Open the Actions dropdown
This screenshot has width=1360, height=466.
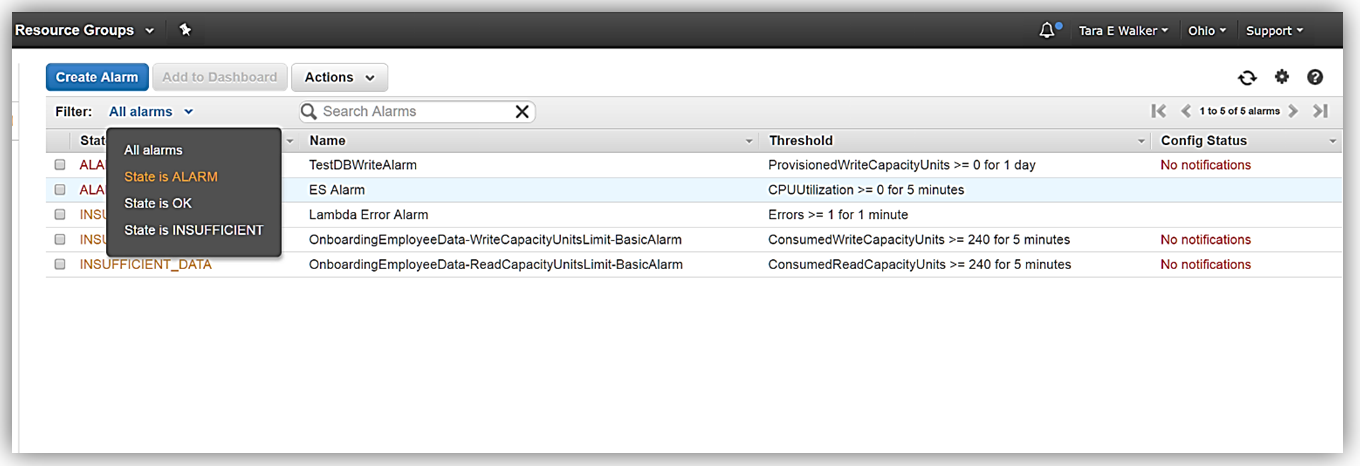339,77
